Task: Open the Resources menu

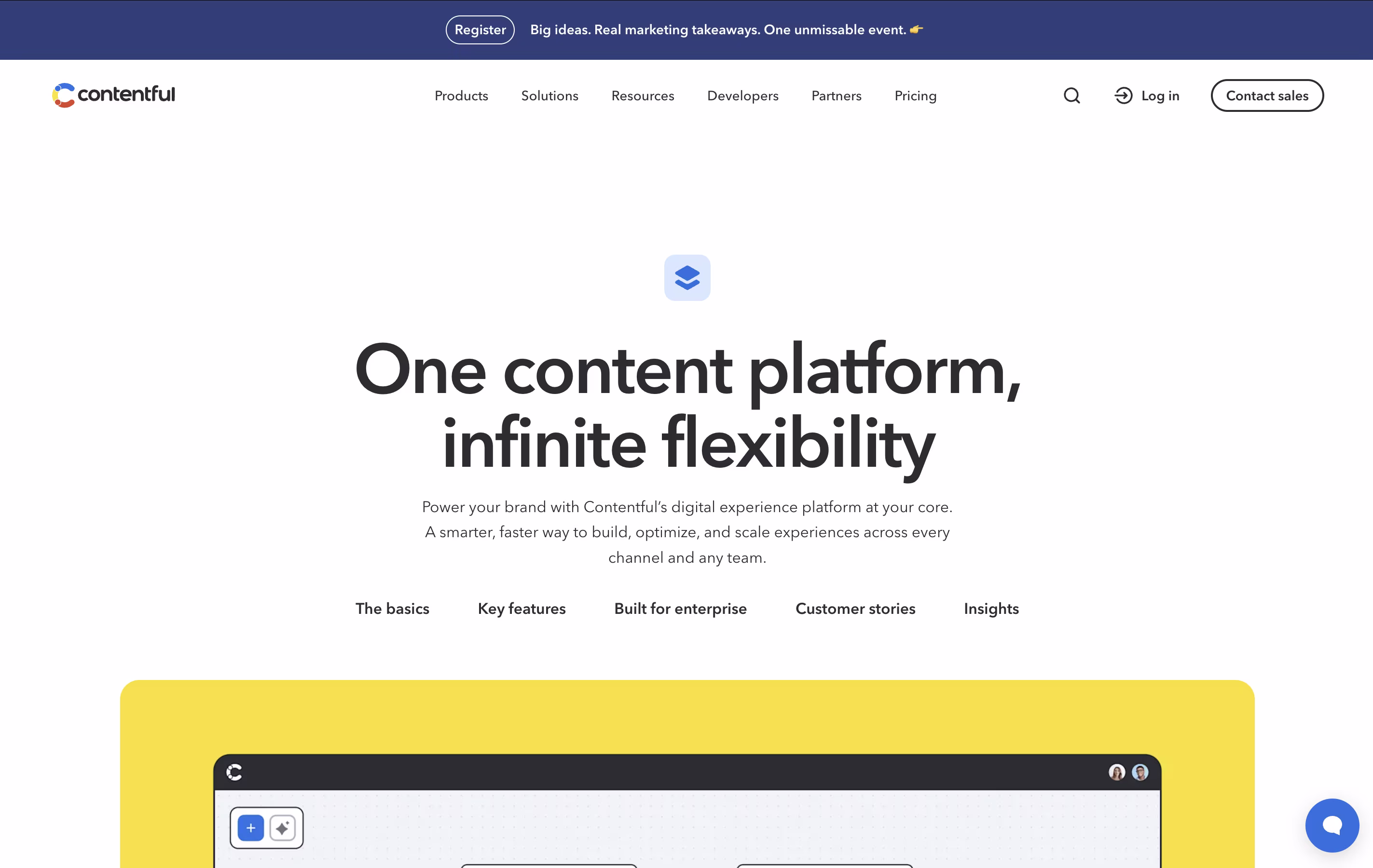Action: point(643,96)
